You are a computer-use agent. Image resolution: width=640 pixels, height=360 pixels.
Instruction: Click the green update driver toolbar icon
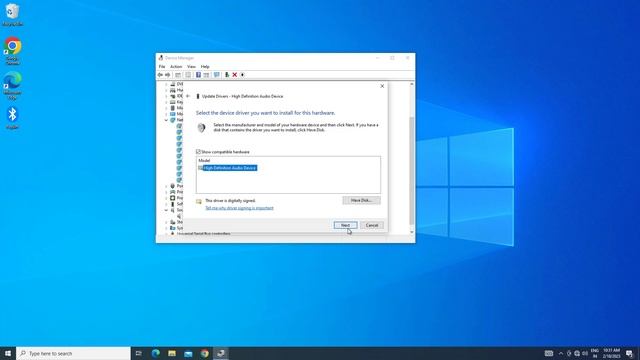click(227, 75)
